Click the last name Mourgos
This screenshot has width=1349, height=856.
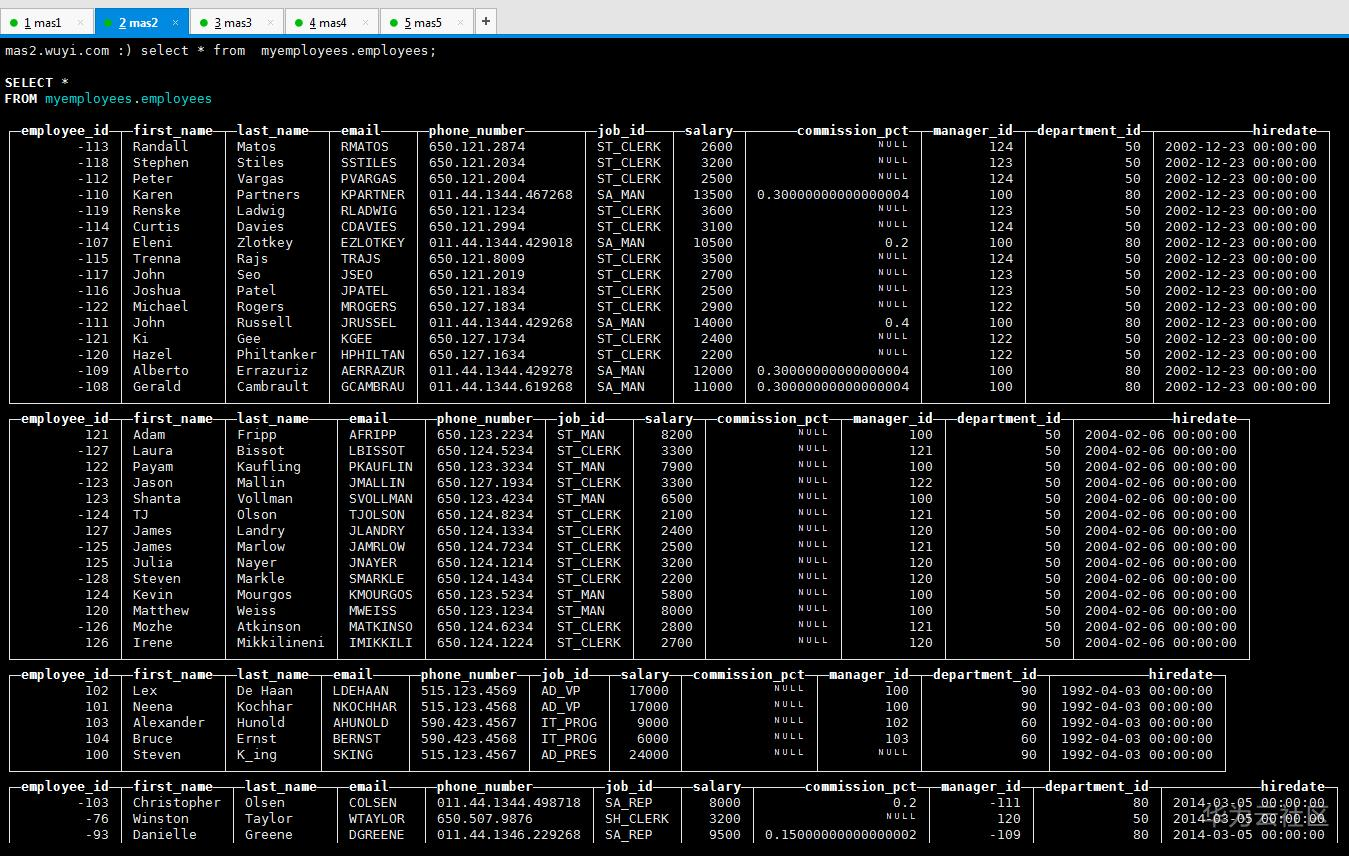click(265, 595)
